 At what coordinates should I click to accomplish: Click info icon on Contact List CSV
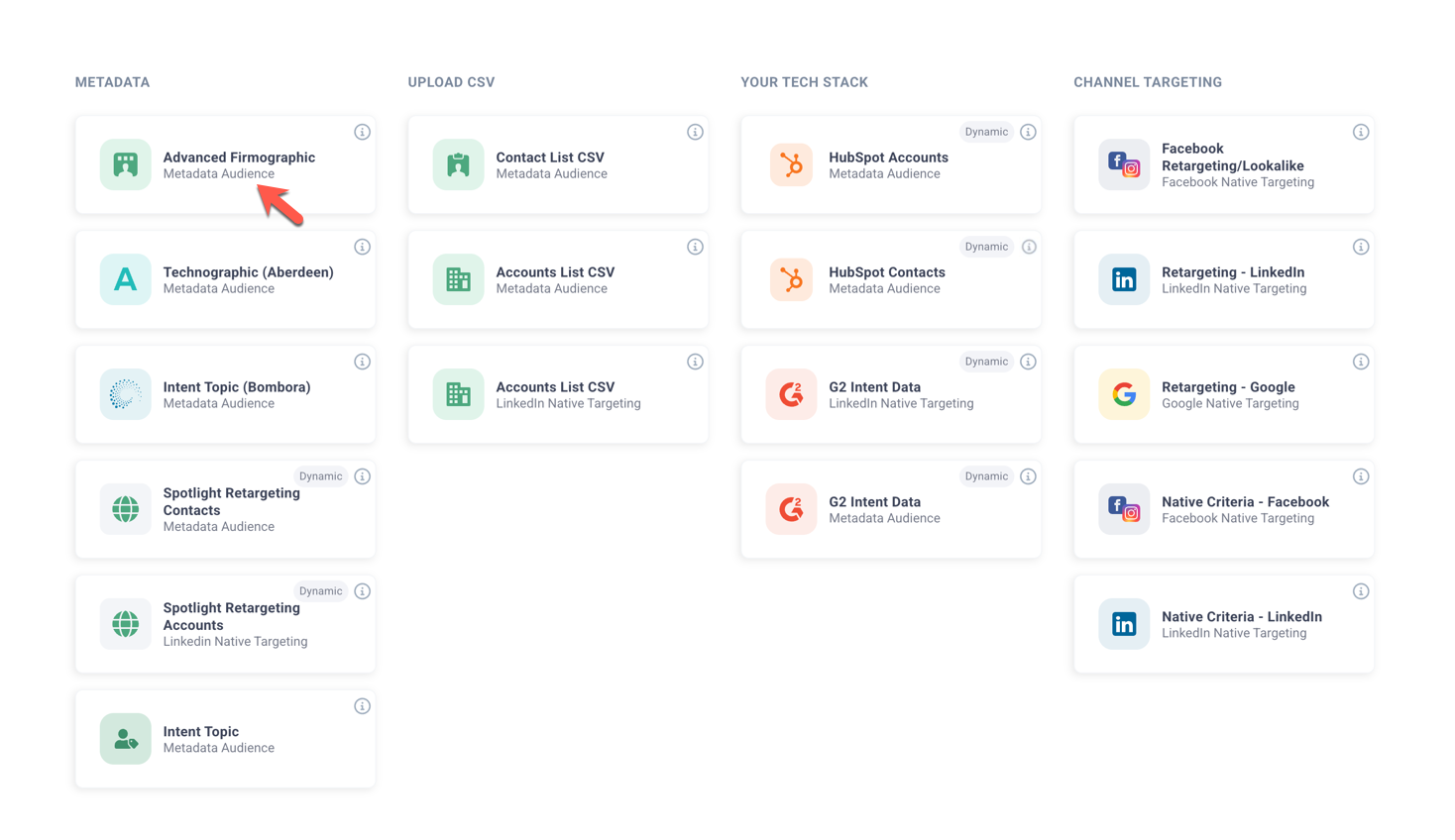[x=695, y=132]
